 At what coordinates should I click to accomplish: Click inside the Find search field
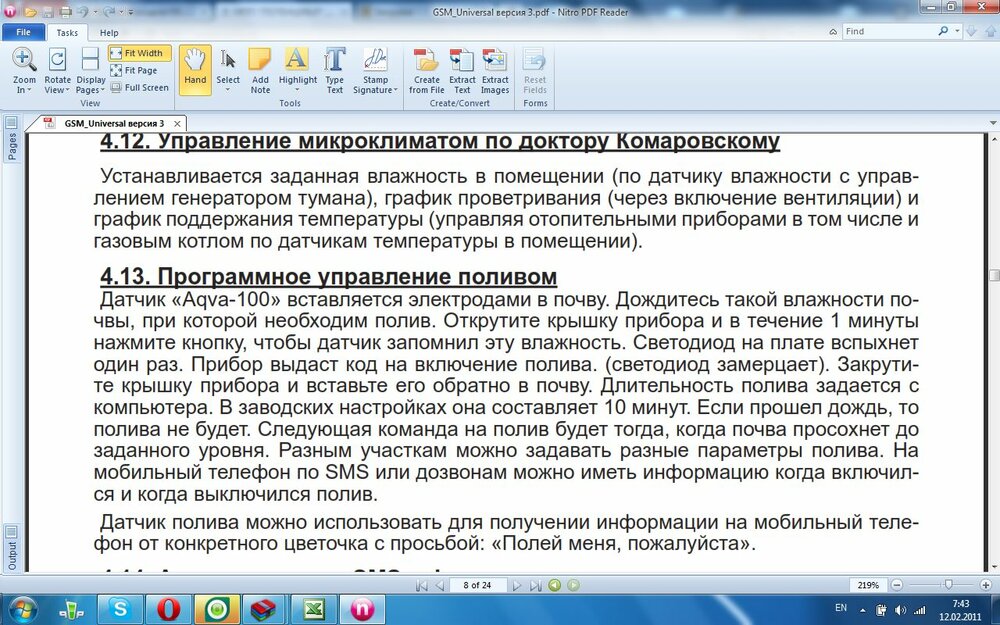tap(888, 31)
